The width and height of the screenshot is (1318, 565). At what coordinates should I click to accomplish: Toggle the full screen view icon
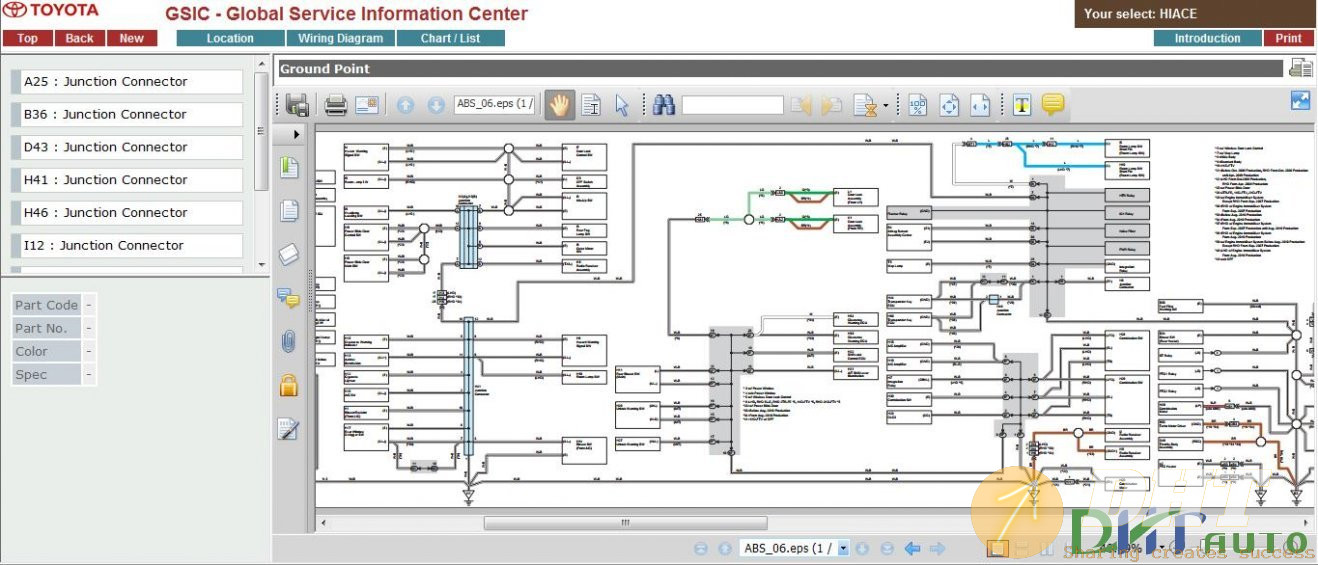pyautogui.click(x=1300, y=100)
